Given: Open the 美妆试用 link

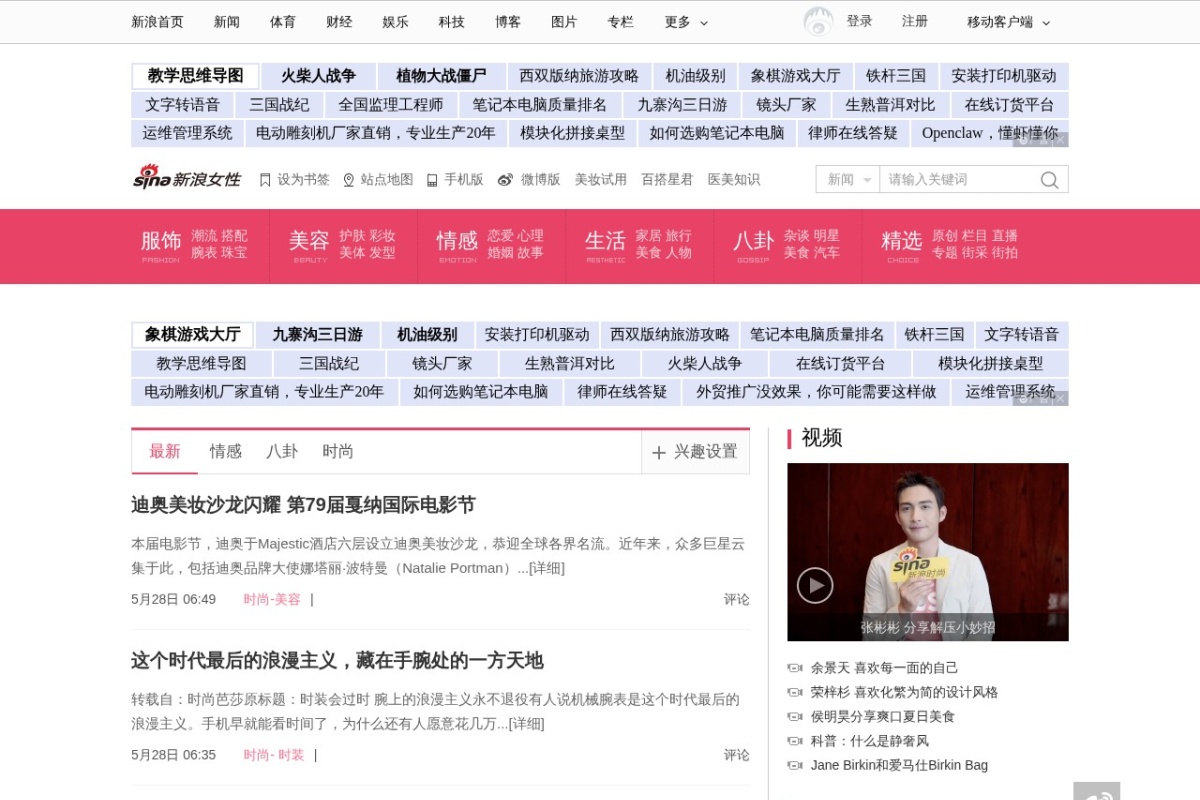Looking at the screenshot, I should click(x=600, y=180).
